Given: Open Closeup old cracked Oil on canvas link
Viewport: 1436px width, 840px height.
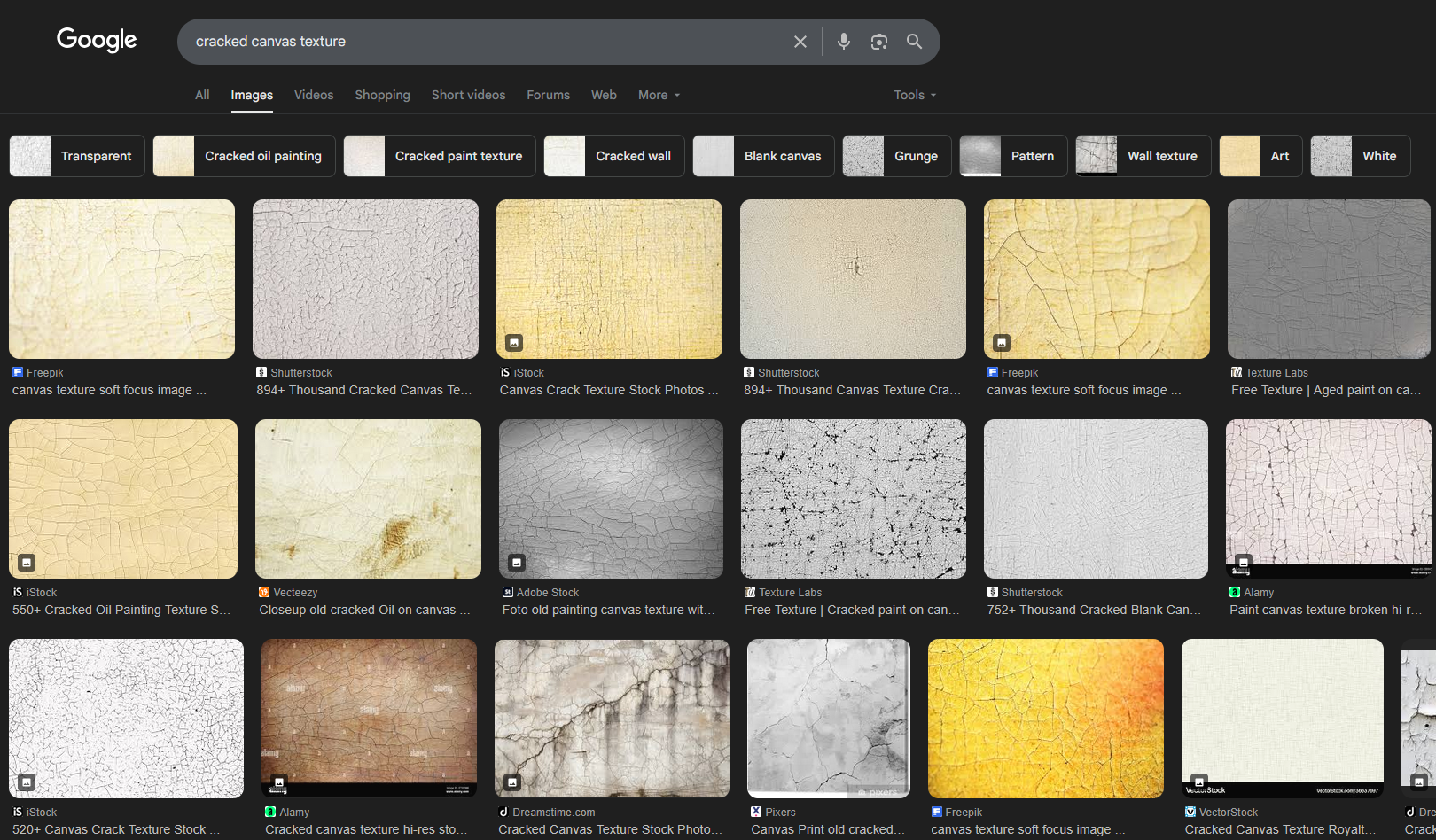Looking at the screenshot, I should (363, 610).
